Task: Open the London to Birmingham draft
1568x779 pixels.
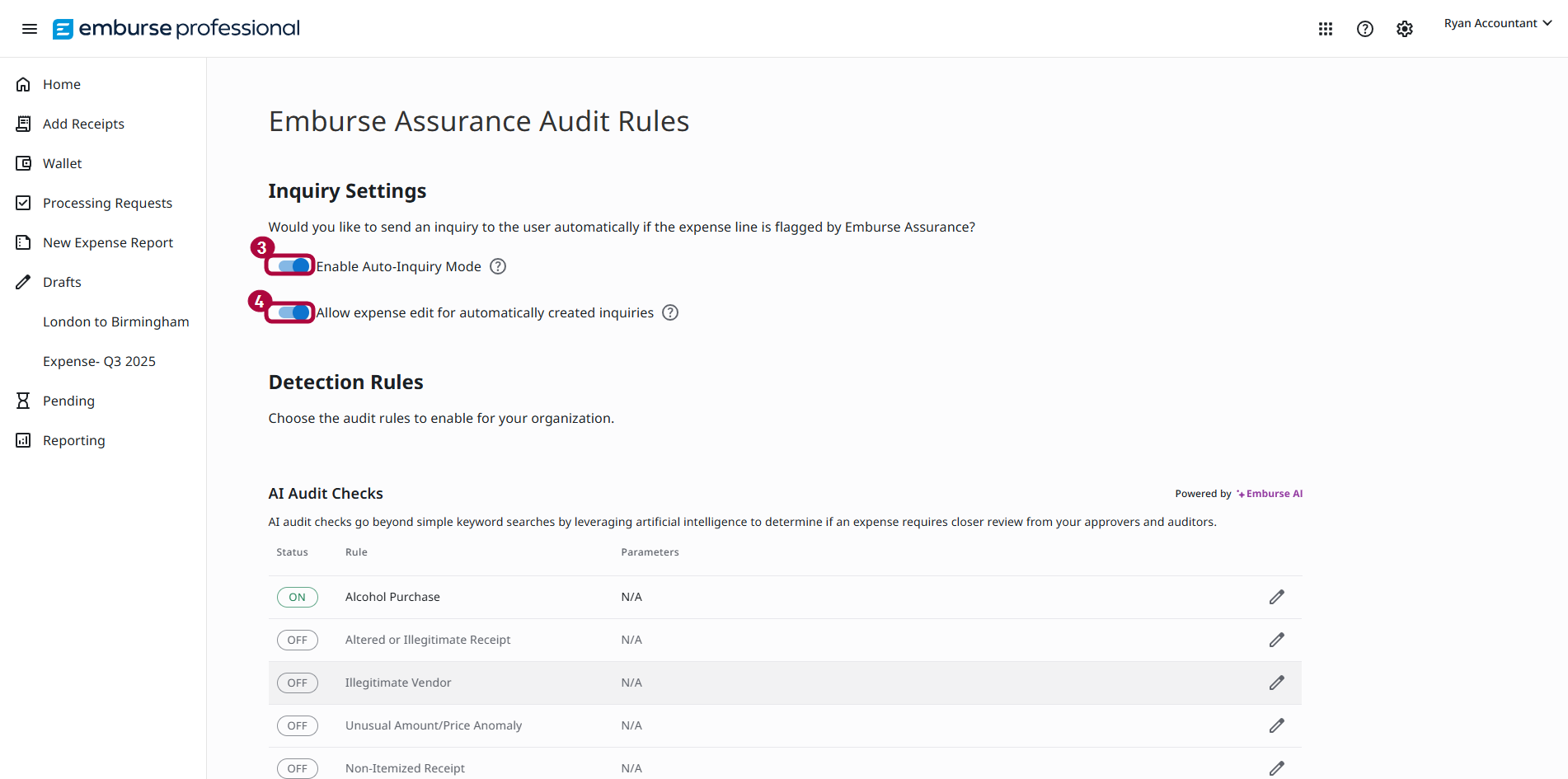Action: tap(115, 321)
